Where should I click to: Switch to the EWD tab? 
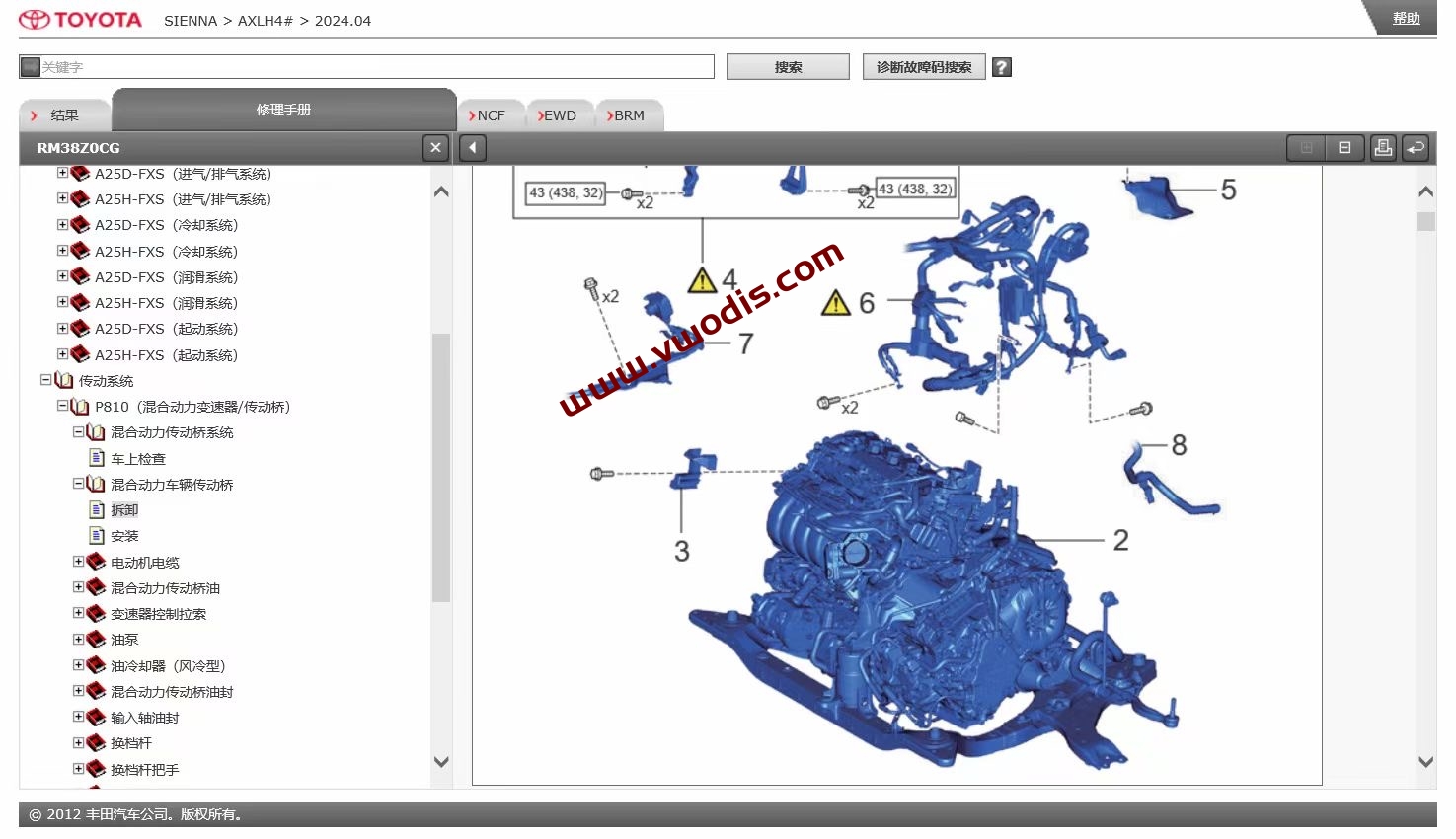558,114
